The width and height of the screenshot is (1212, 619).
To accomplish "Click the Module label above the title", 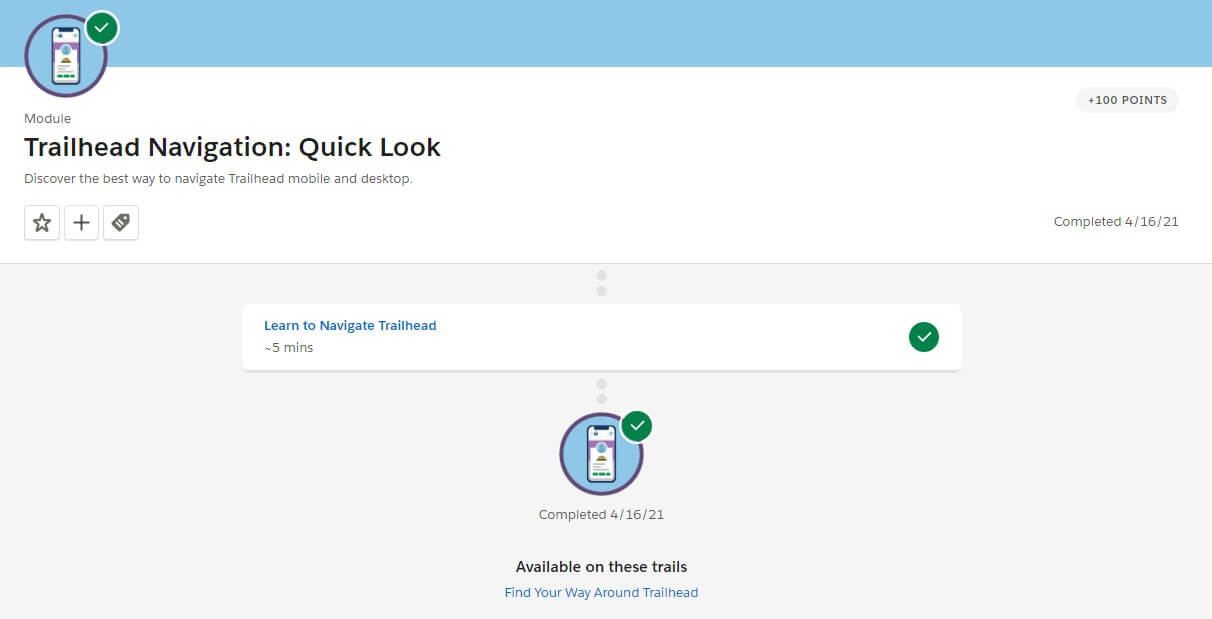I will [47, 118].
